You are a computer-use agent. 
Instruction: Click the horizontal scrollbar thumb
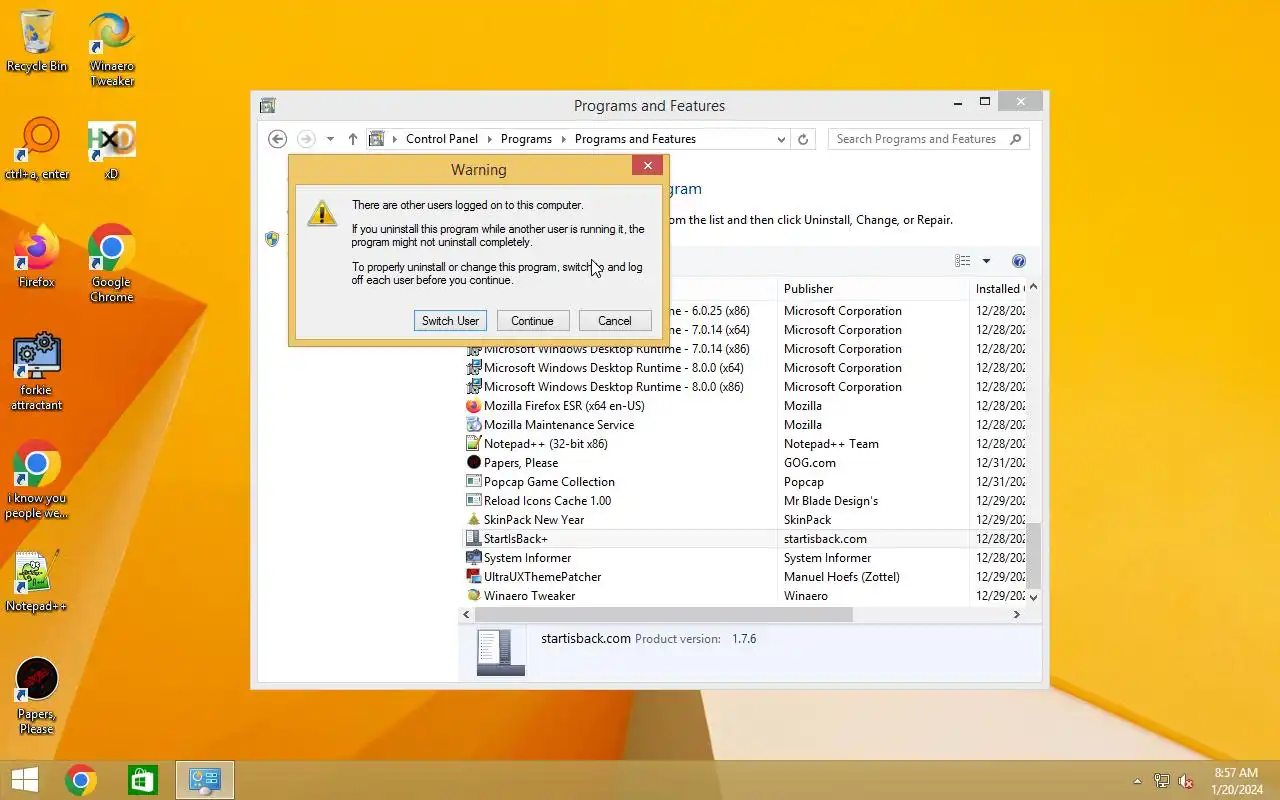pos(664,615)
